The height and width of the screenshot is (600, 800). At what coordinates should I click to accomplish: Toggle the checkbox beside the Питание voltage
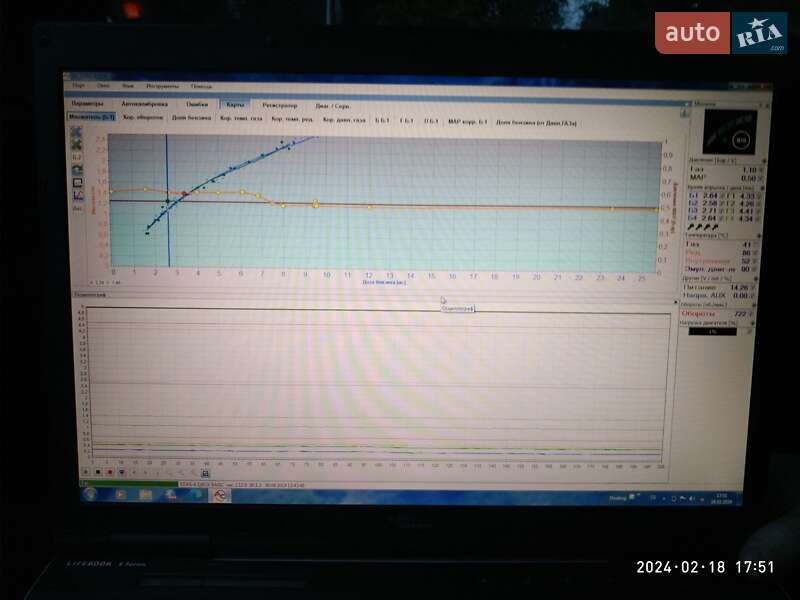click(x=764, y=287)
